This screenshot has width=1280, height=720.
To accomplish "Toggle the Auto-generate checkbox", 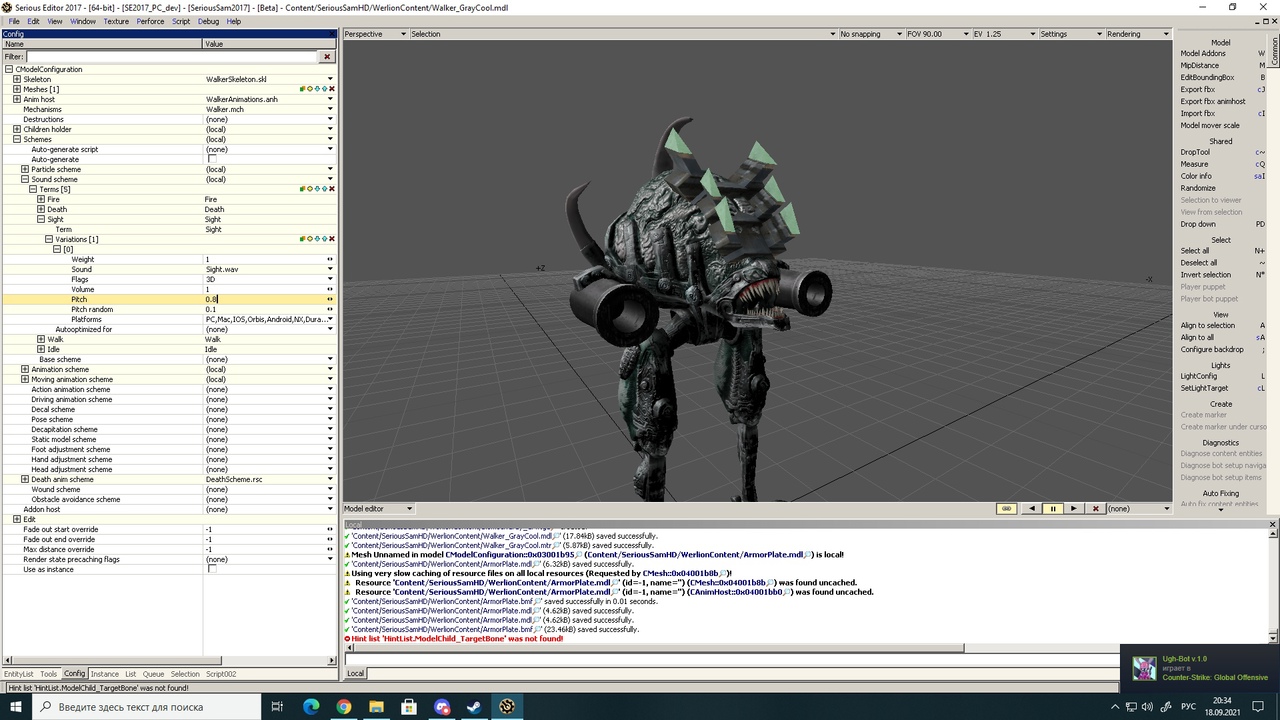I will point(212,159).
